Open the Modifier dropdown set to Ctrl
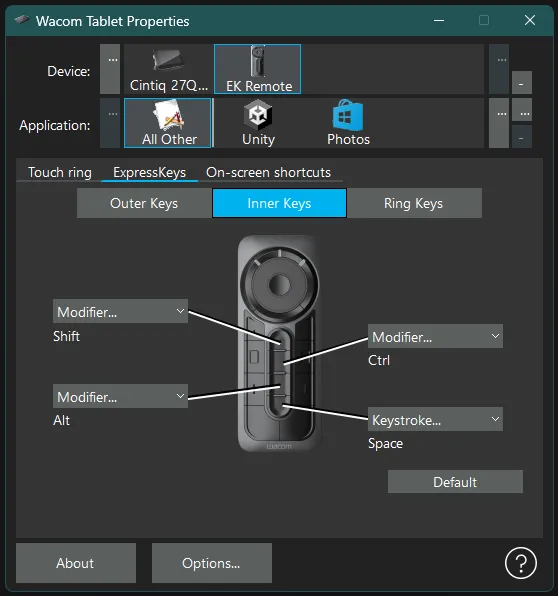558x596 pixels. pyautogui.click(x=435, y=336)
